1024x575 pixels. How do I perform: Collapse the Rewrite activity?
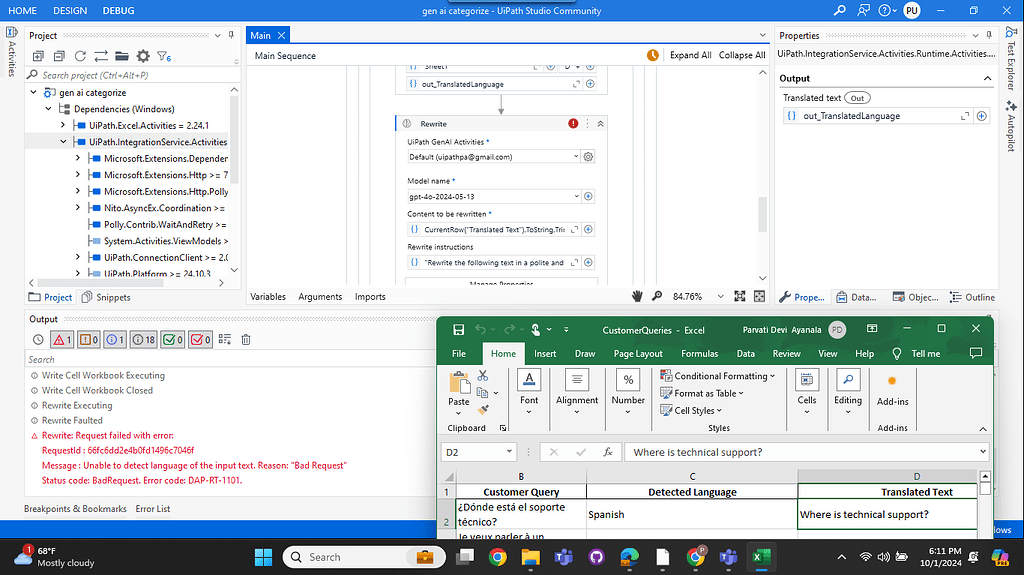pos(600,123)
